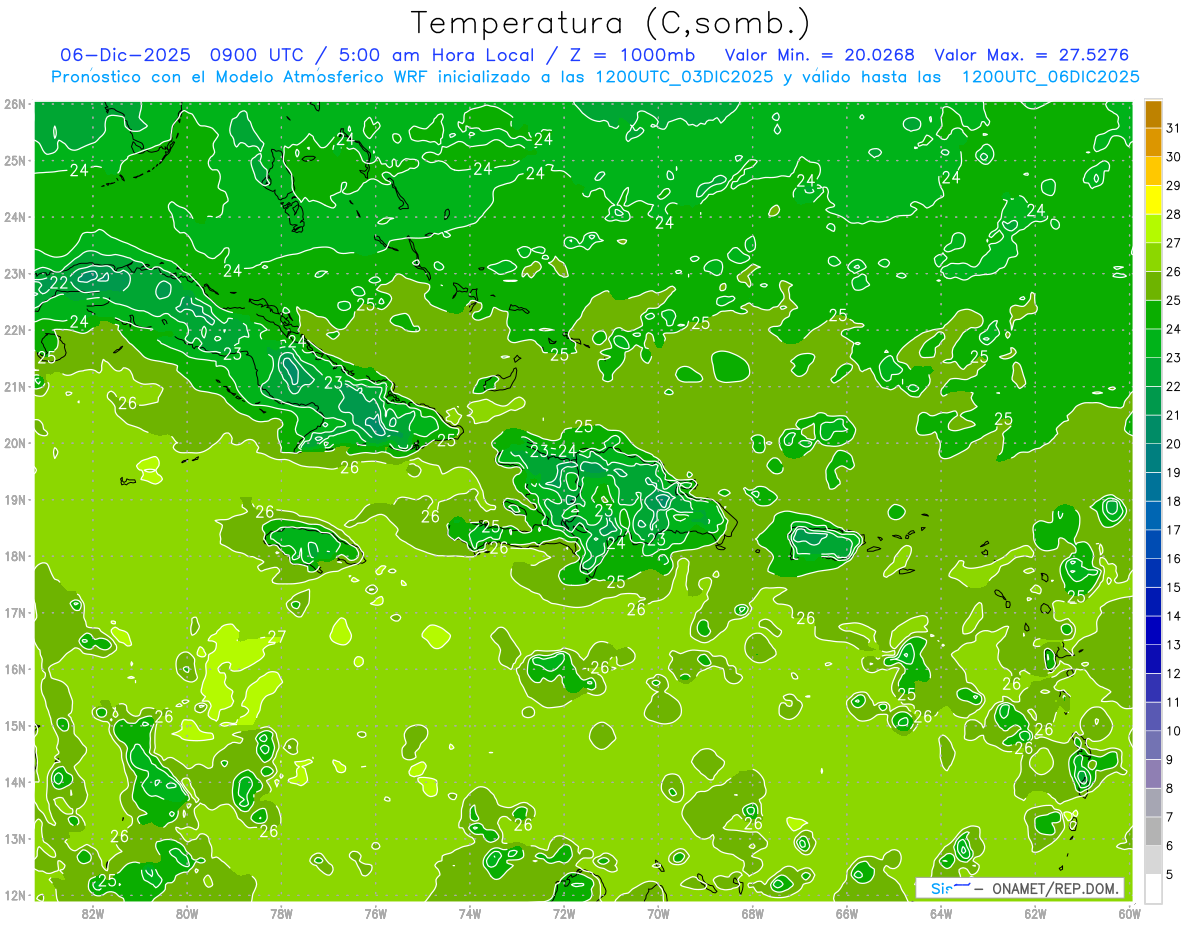The image size is (1200, 927).
Task: Click the "70W" longitude axis label
Action: 658,913
